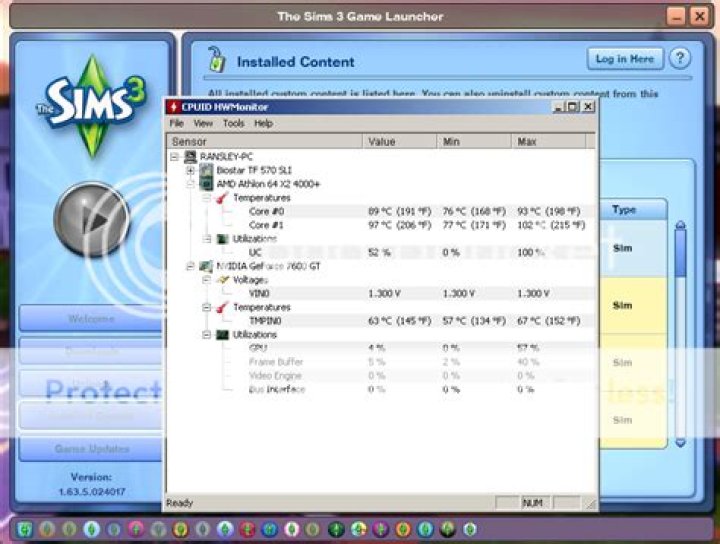This screenshot has height=544, width=720.
Task: Open the View menu in HWMonitor
Action: pos(203,123)
